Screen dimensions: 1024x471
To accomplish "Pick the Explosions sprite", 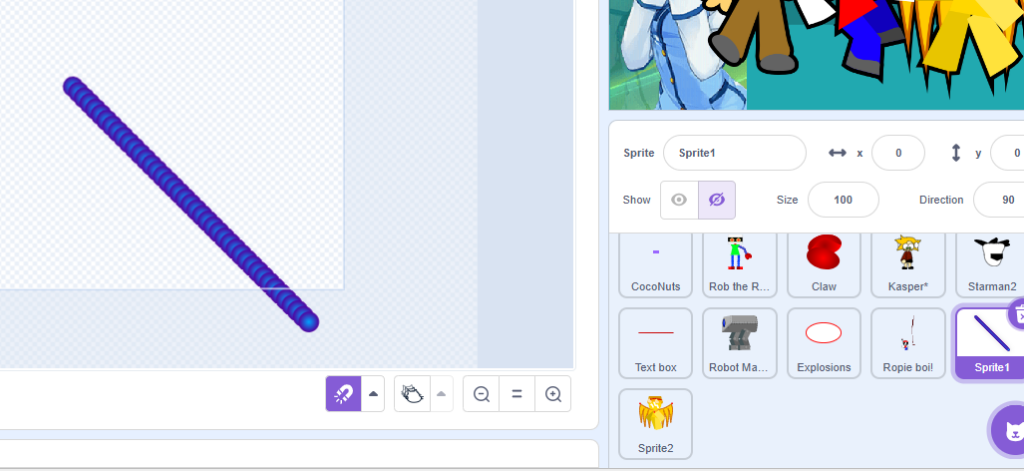I will click(823, 343).
